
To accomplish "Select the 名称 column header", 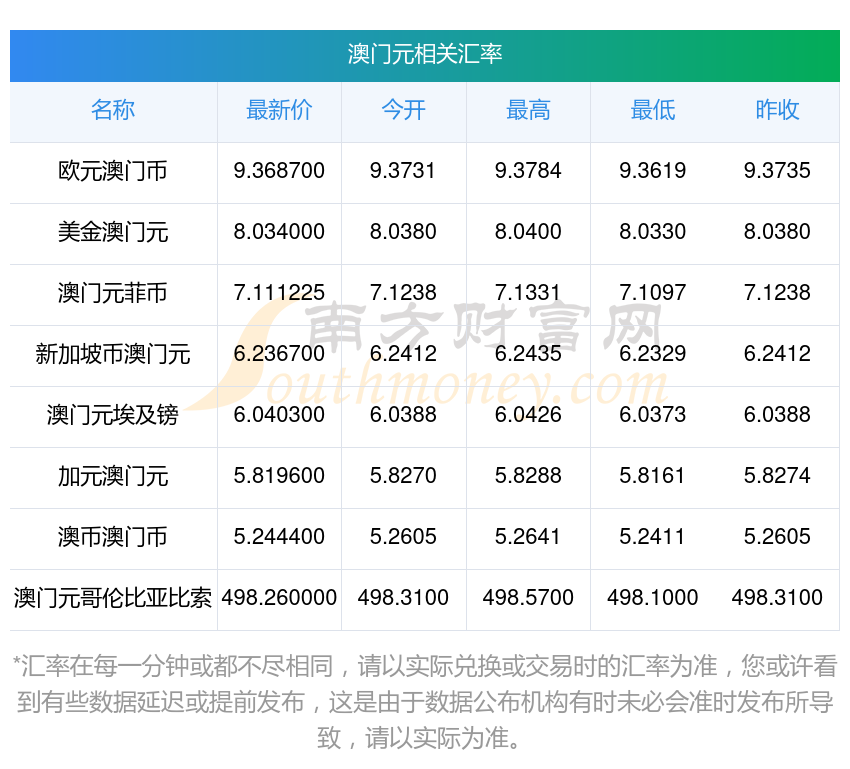I will tap(113, 110).
